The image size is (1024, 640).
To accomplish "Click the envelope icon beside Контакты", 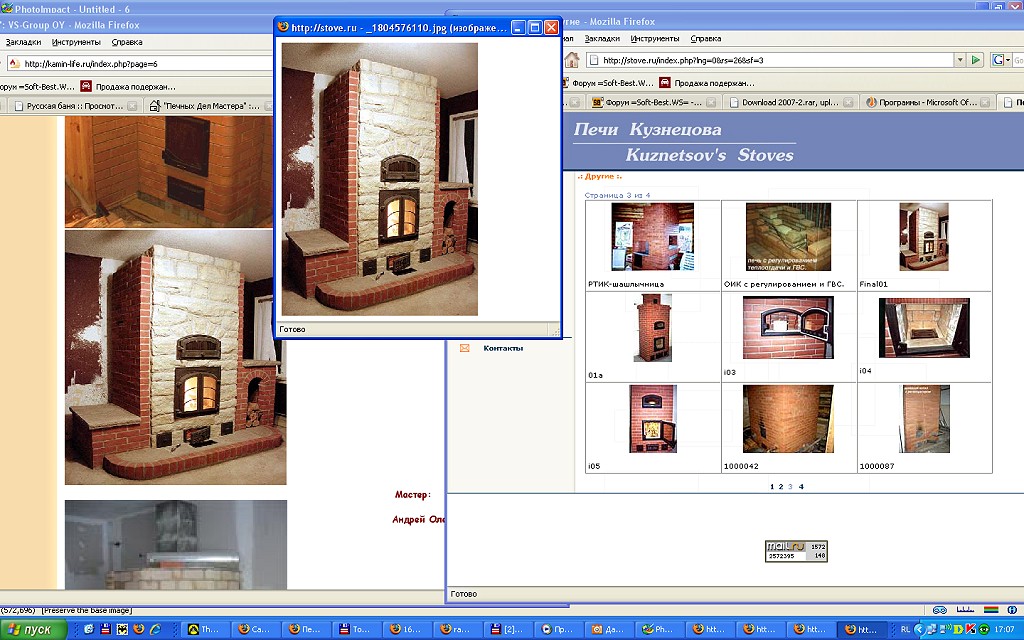I will click(x=464, y=348).
